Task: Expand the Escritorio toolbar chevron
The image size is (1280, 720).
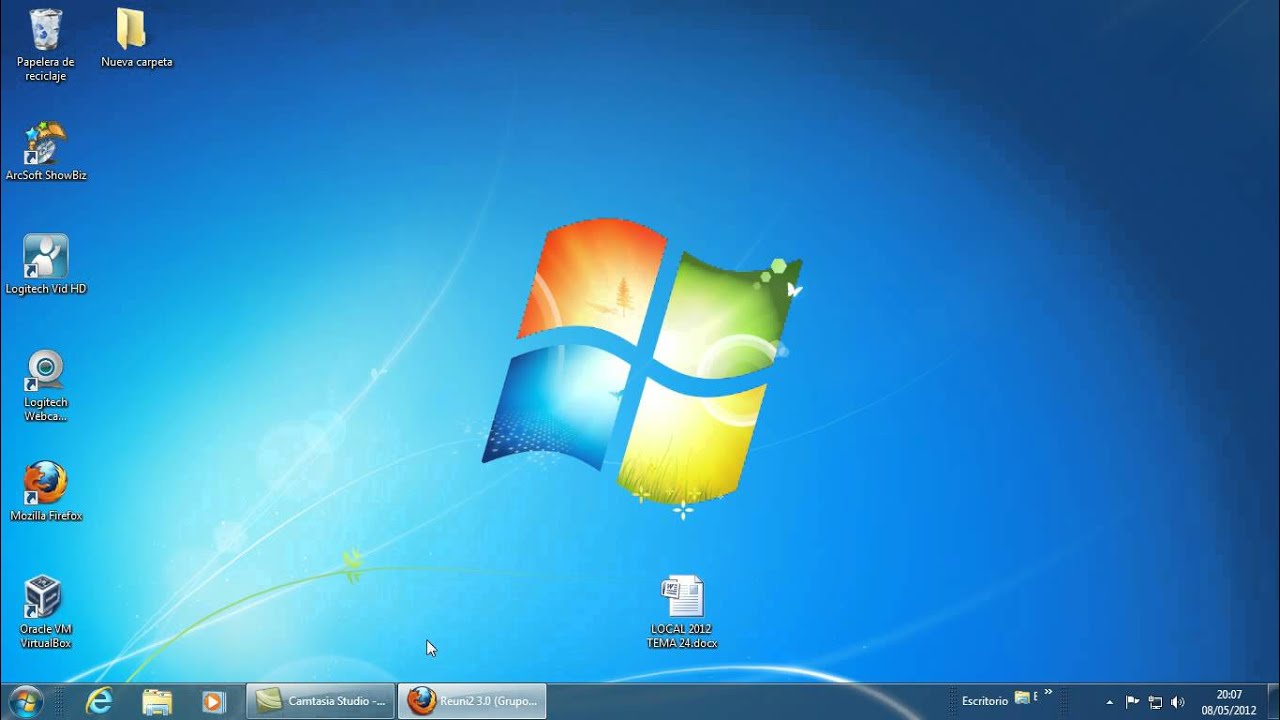Action: (1048, 692)
